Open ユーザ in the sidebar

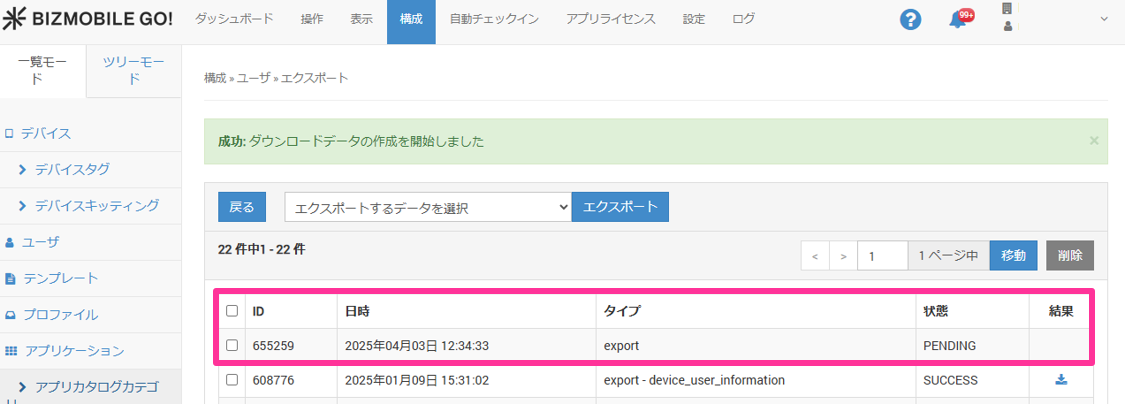click(x=41, y=242)
